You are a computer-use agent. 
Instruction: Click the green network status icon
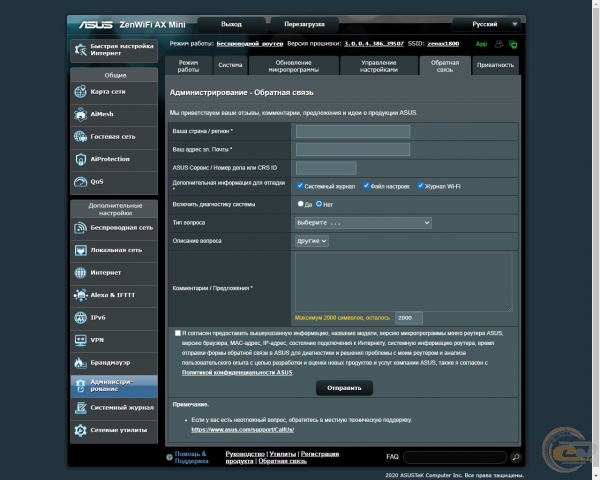coord(513,44)
